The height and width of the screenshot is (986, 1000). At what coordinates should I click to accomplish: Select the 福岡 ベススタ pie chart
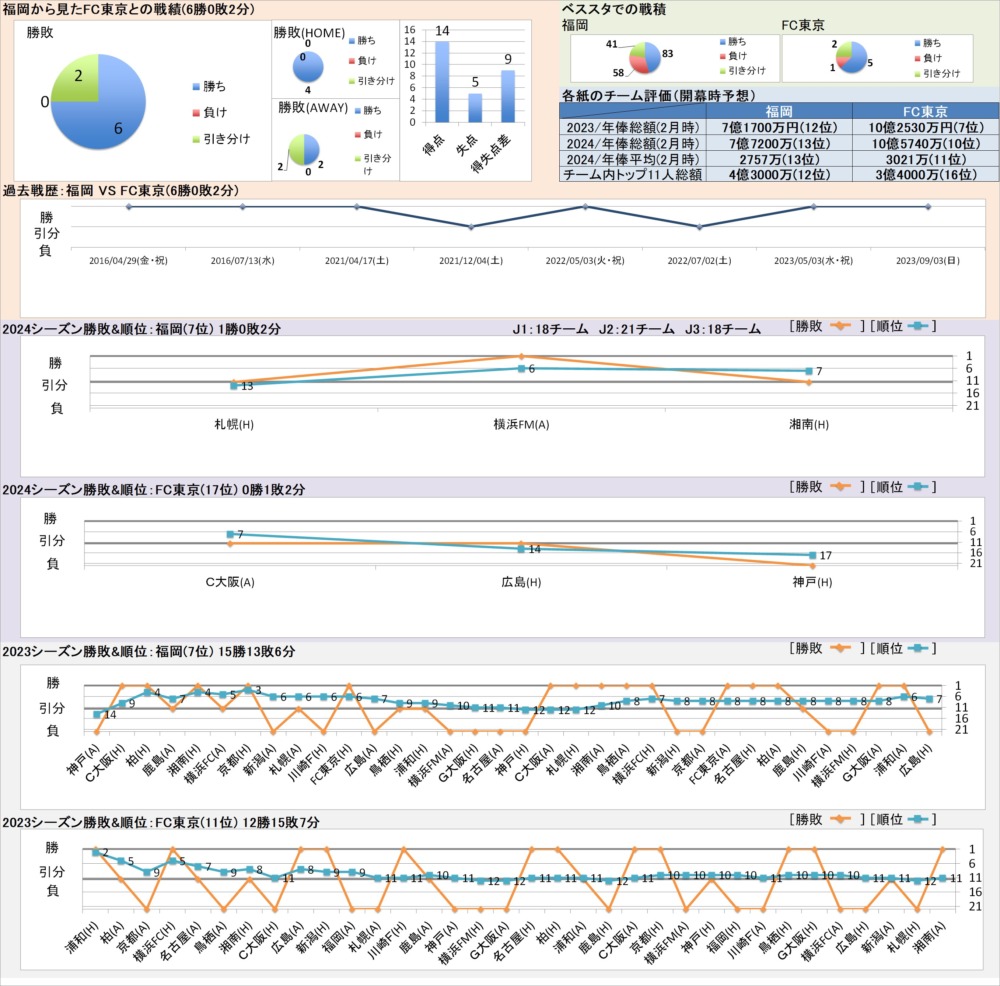pos(645,58)
